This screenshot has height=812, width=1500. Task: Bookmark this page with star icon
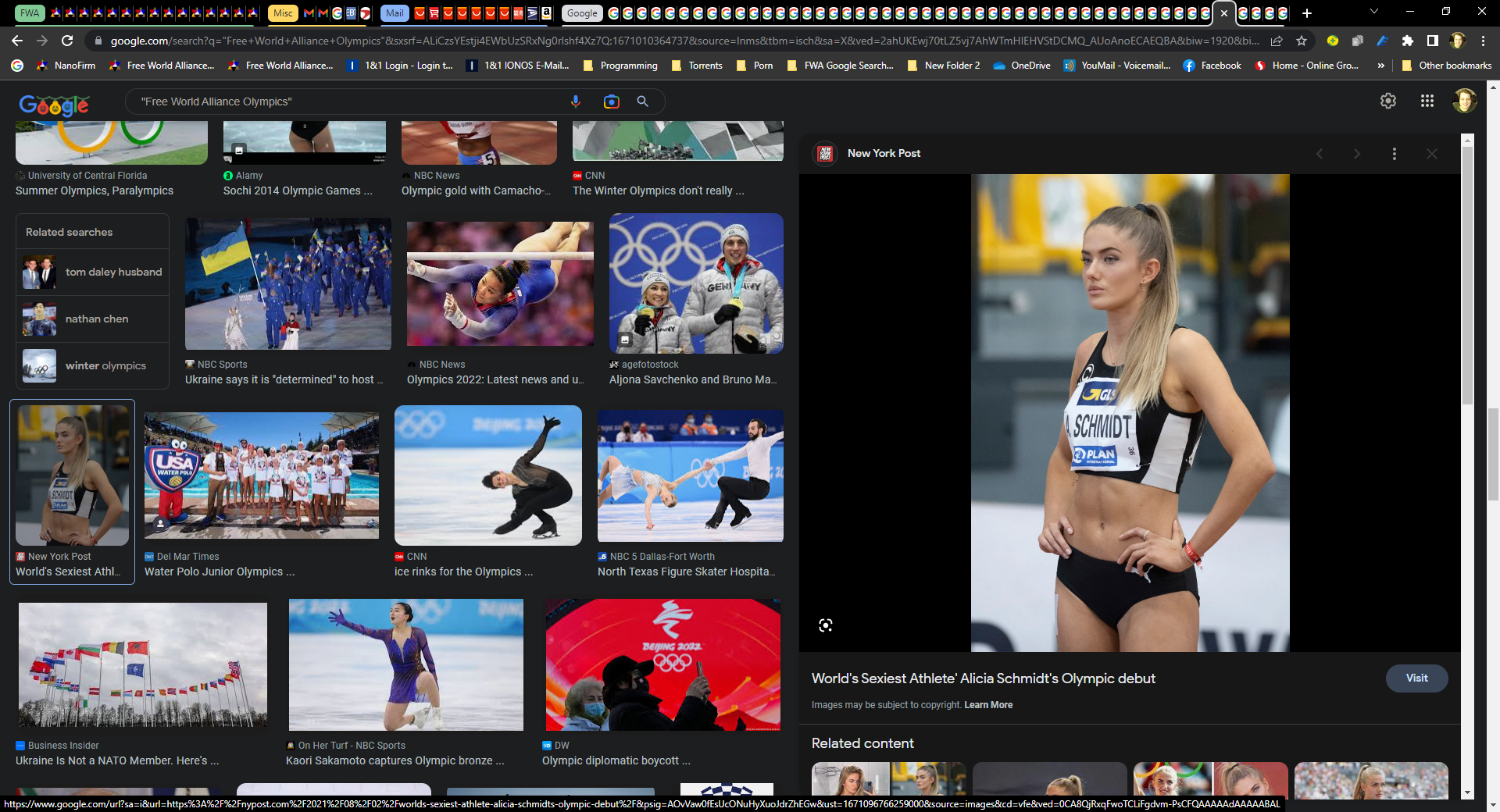click(1302, 41)
